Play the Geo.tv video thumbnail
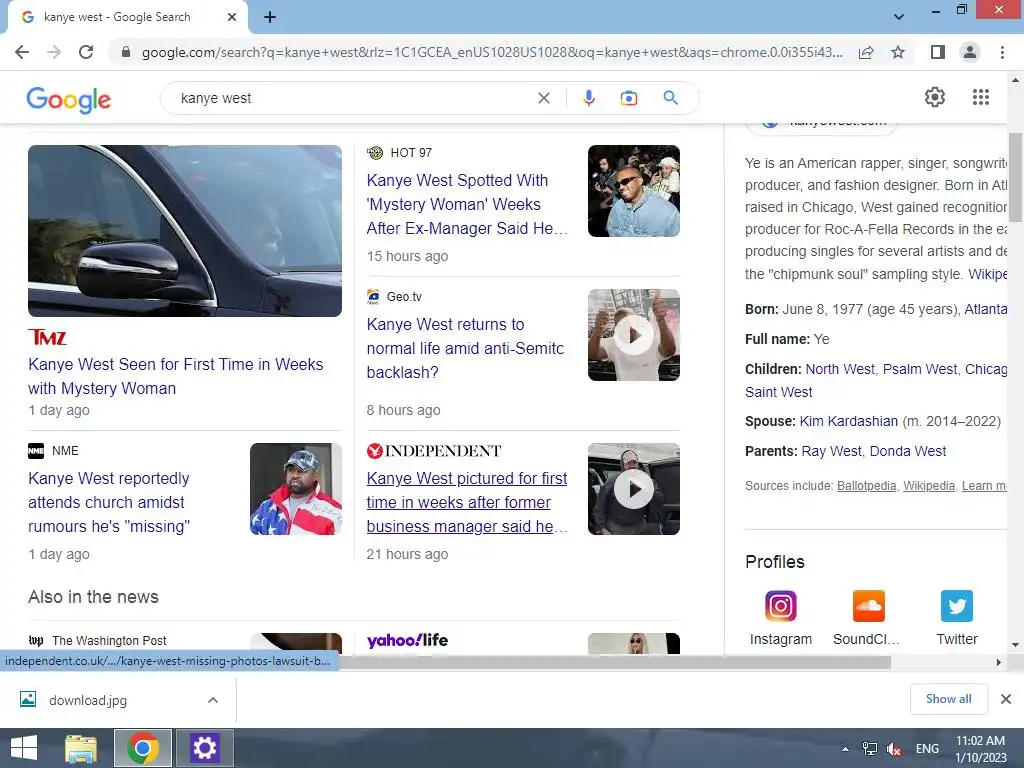Screen dimensions: 1024x768 [633, 335]
